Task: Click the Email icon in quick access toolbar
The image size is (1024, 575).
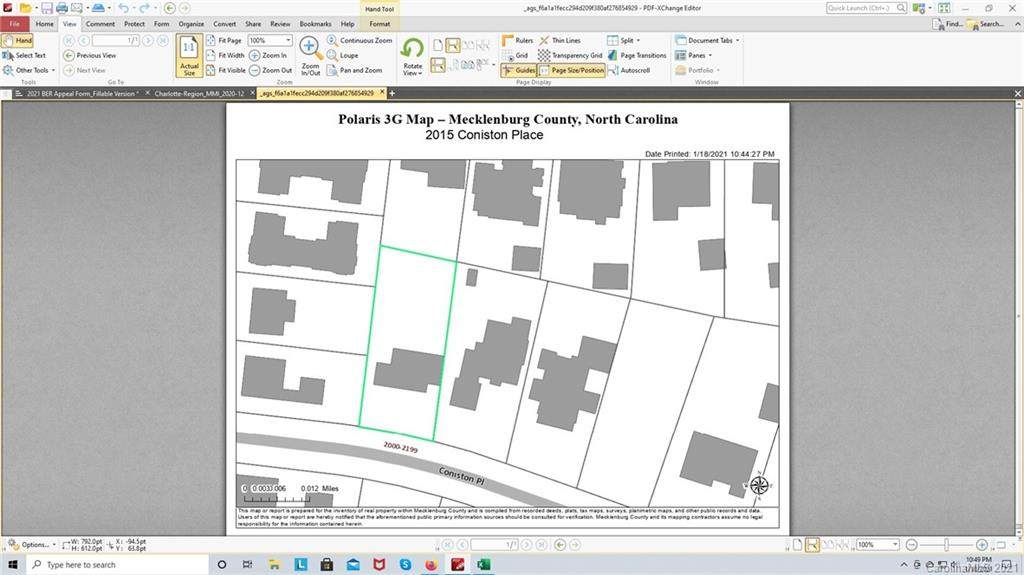Action: [x=76, y=8]
